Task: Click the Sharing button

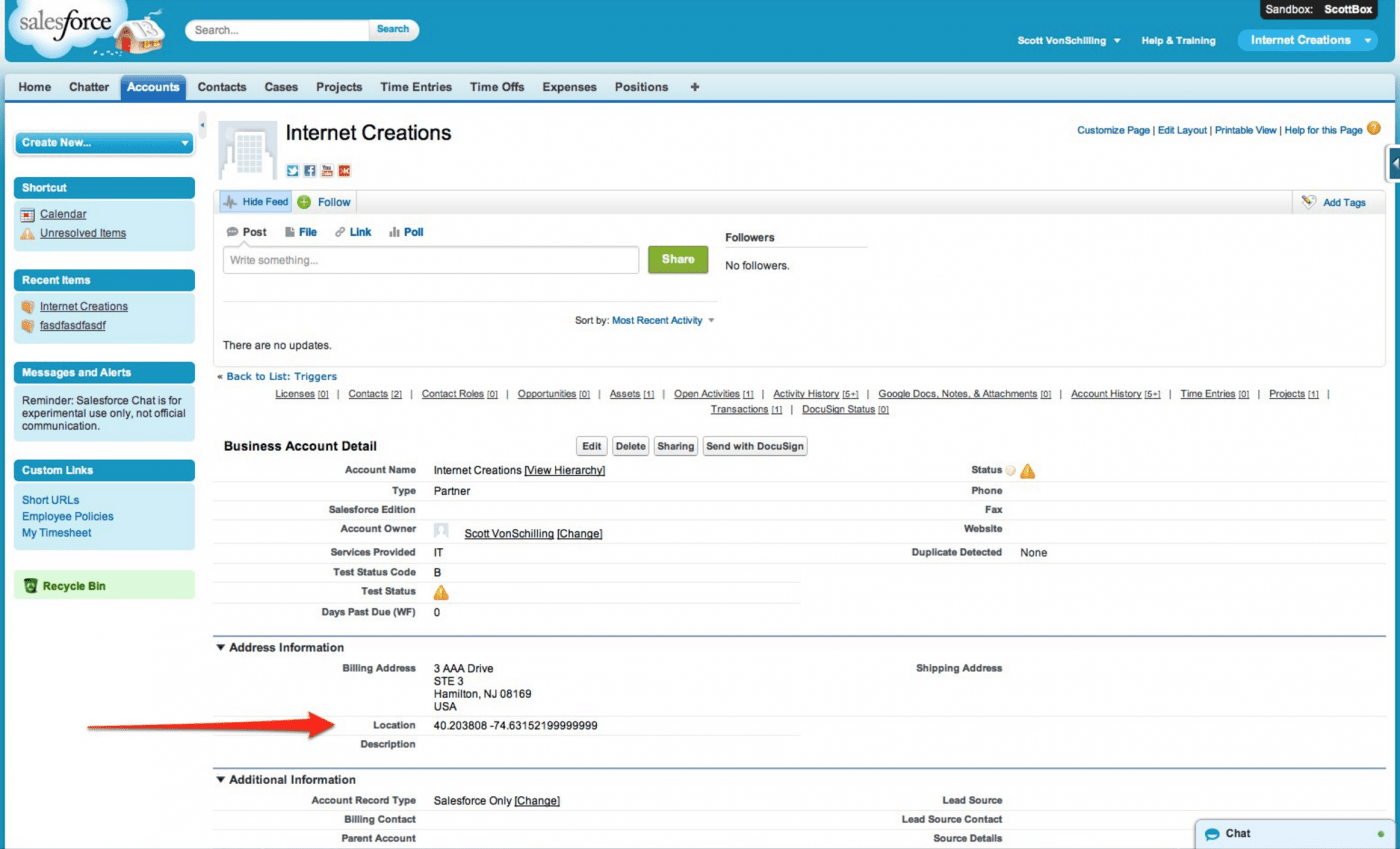Action: pos(675,446)
